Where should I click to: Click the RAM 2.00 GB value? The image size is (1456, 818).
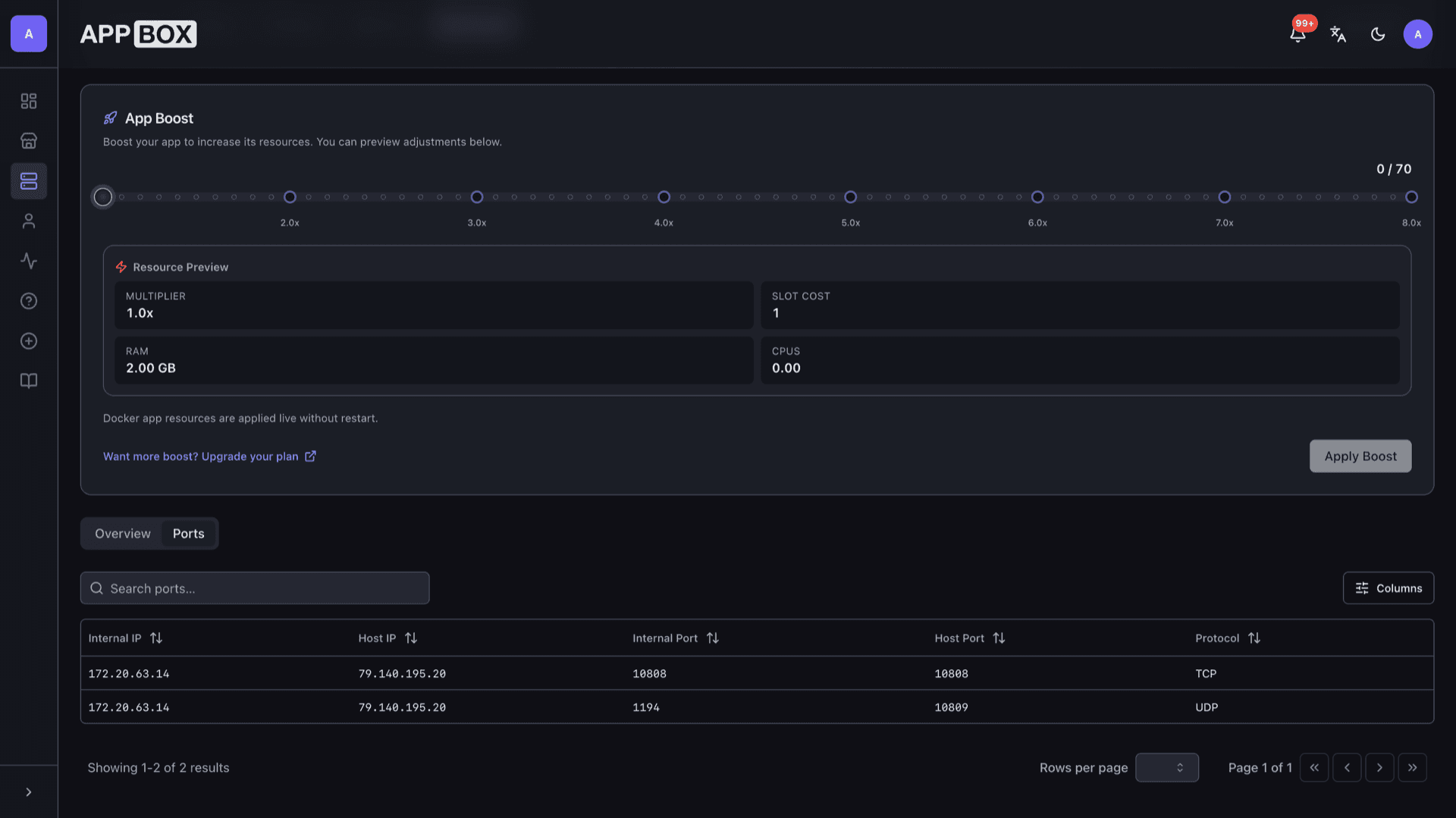point(151,368)
